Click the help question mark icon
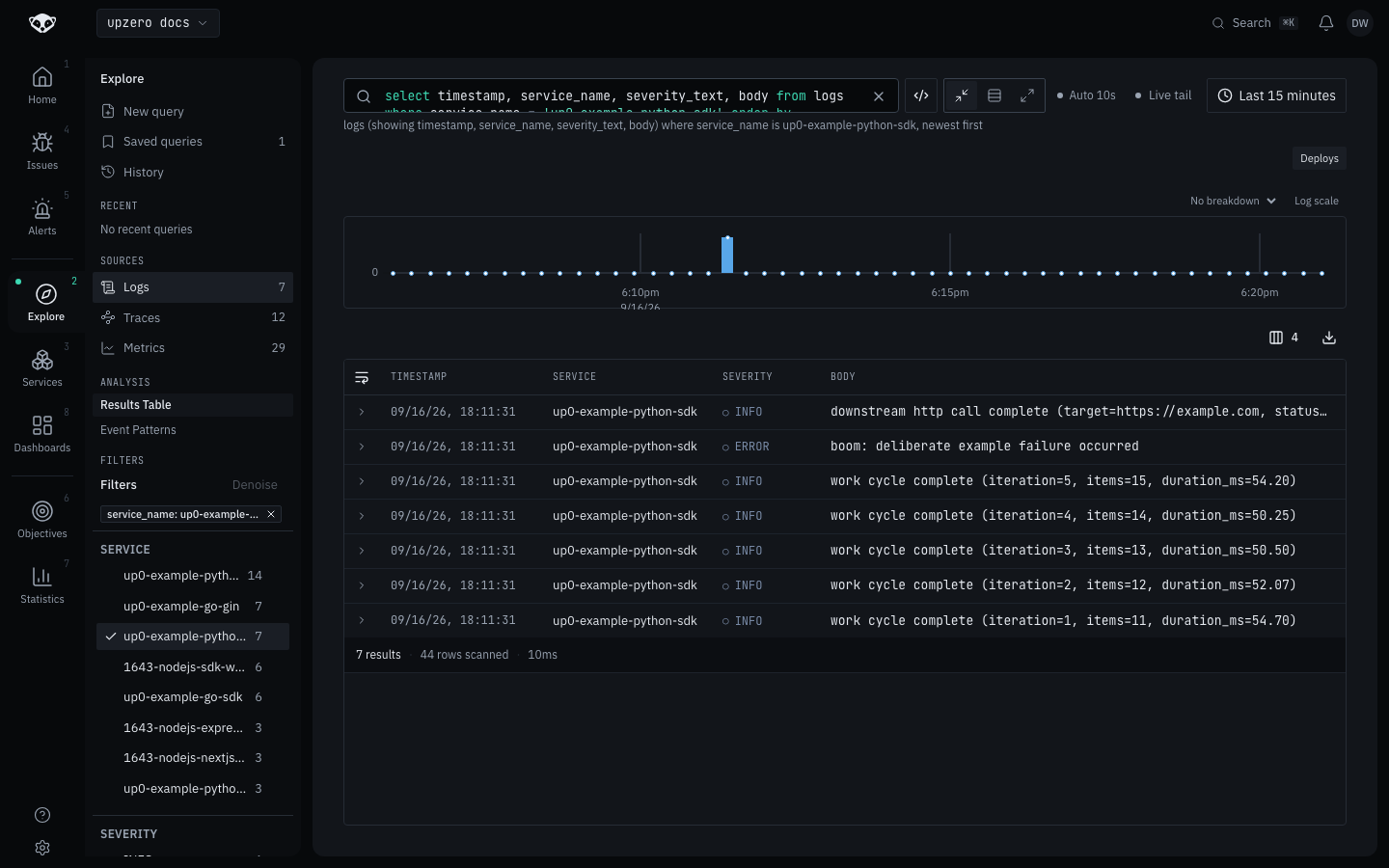Image resolution: width=1389 pixels, height=868 pixels. [42, 815]
